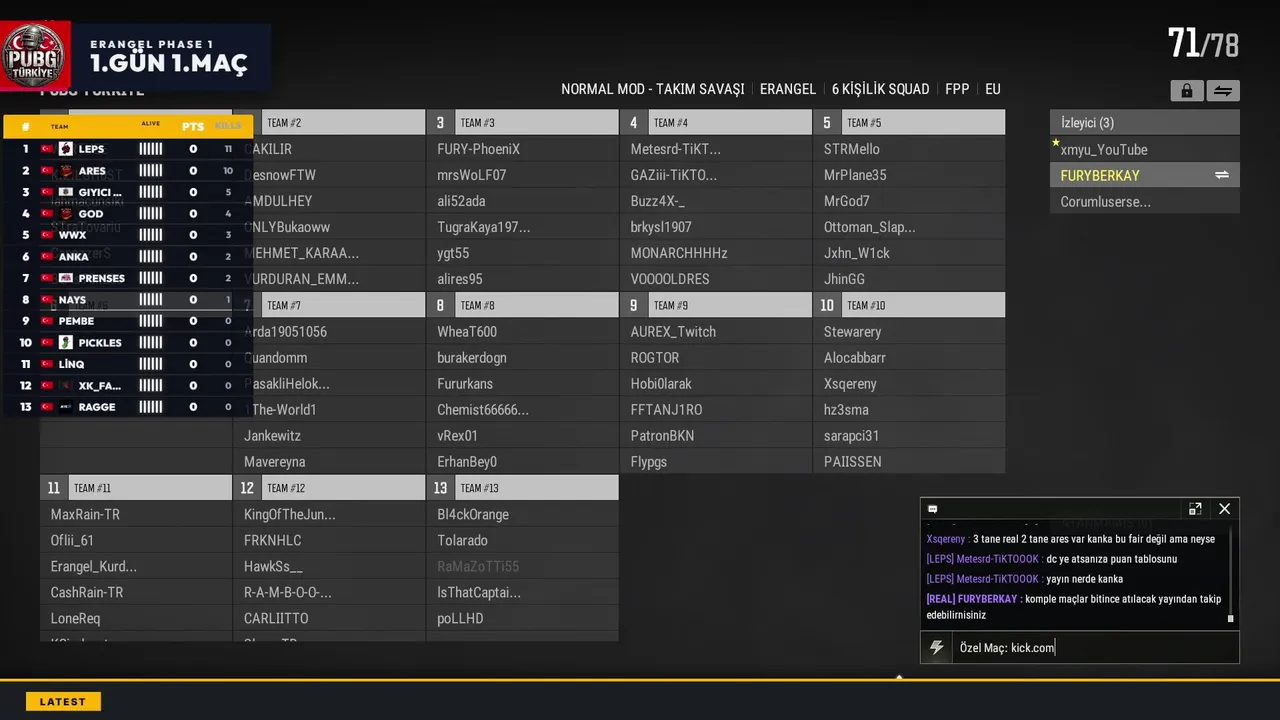This screenshot has height=720, width=1280.
Task: Click the lock icon button
Action: click(x=1187, y=91)
